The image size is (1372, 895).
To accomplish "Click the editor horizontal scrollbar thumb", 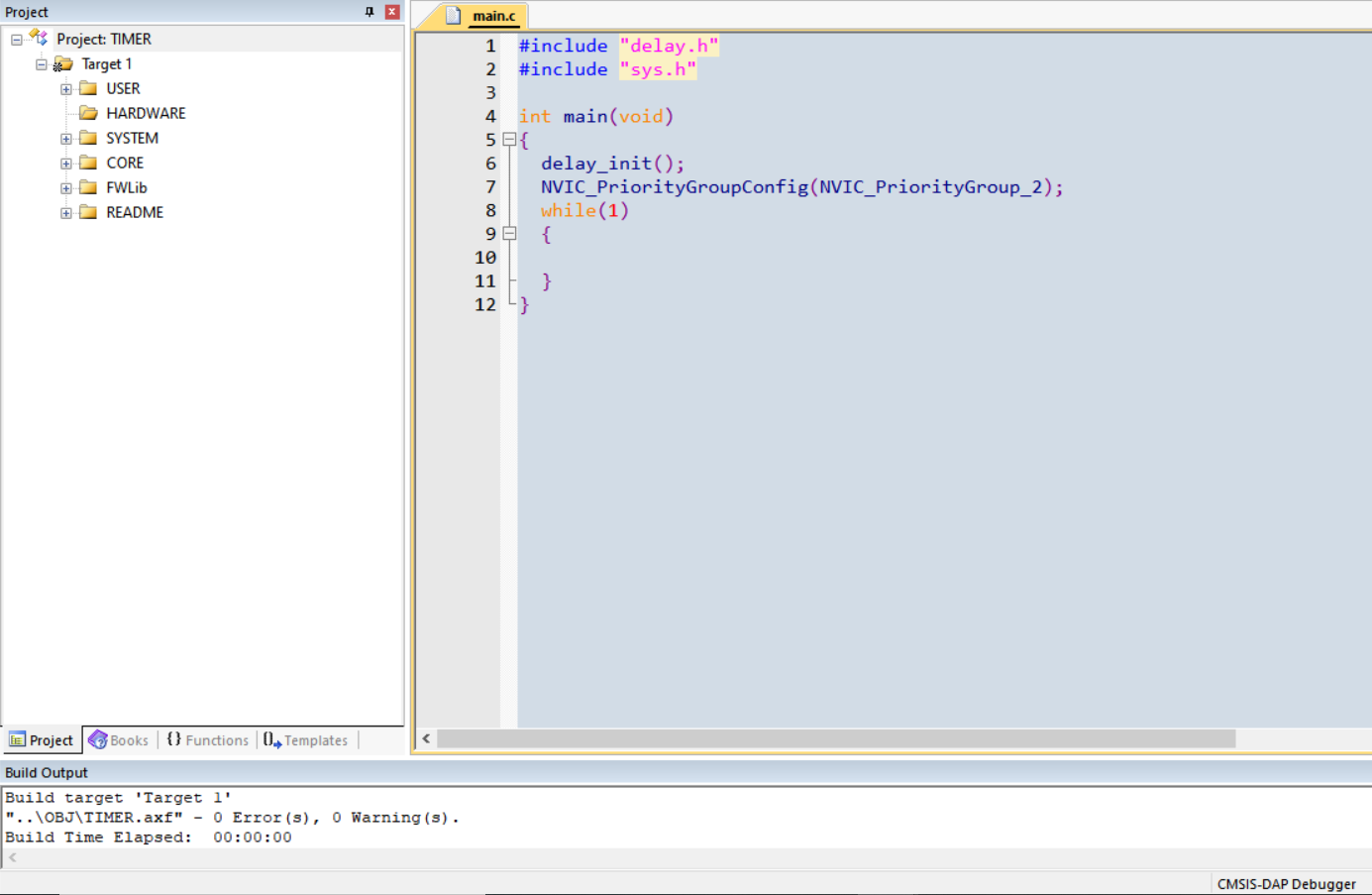I will point(836,739).
